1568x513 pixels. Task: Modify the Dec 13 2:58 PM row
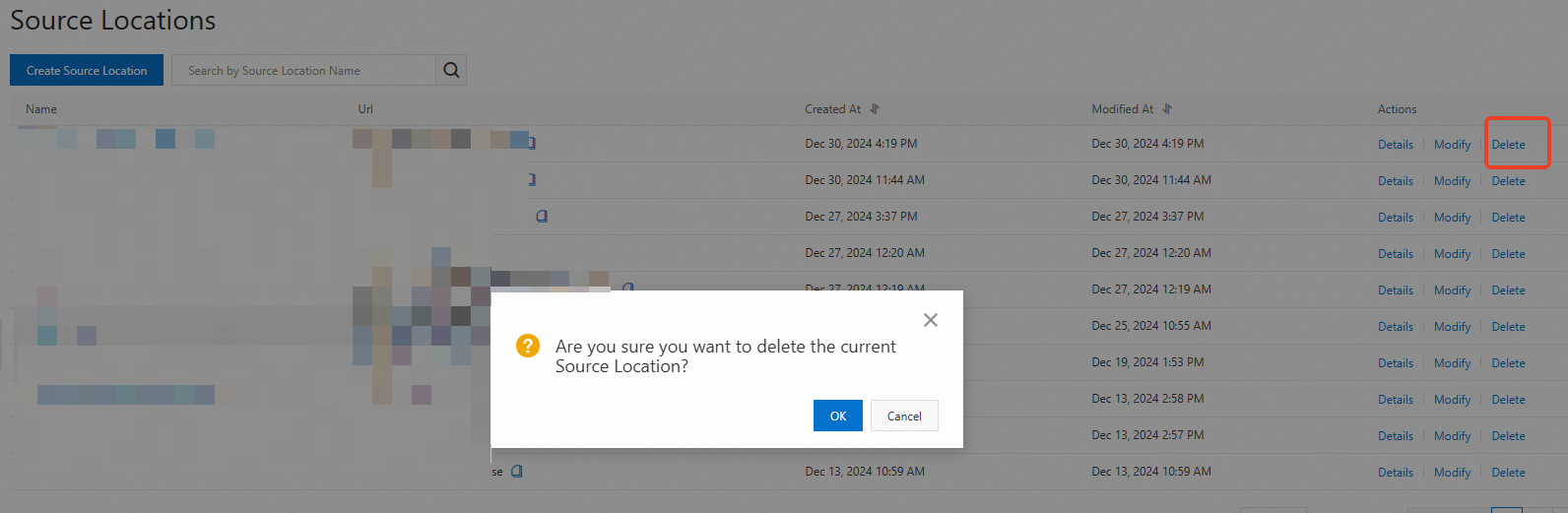[x=1453, y=400]
